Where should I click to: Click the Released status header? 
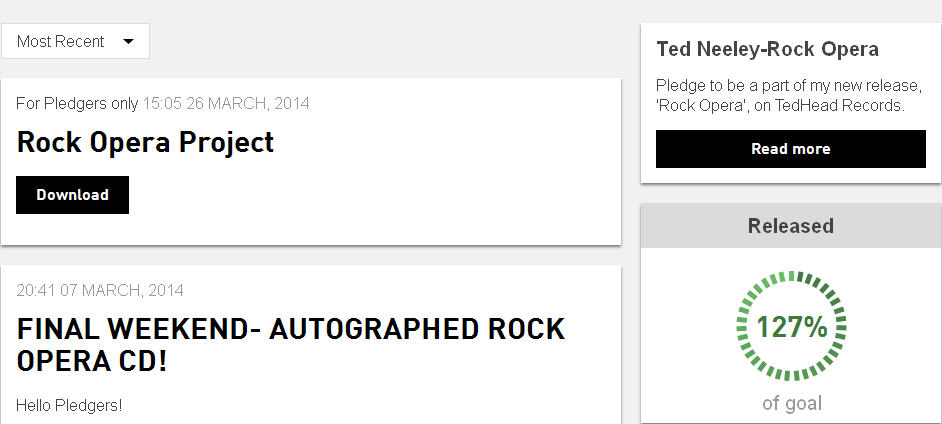[x=790, y=226]
